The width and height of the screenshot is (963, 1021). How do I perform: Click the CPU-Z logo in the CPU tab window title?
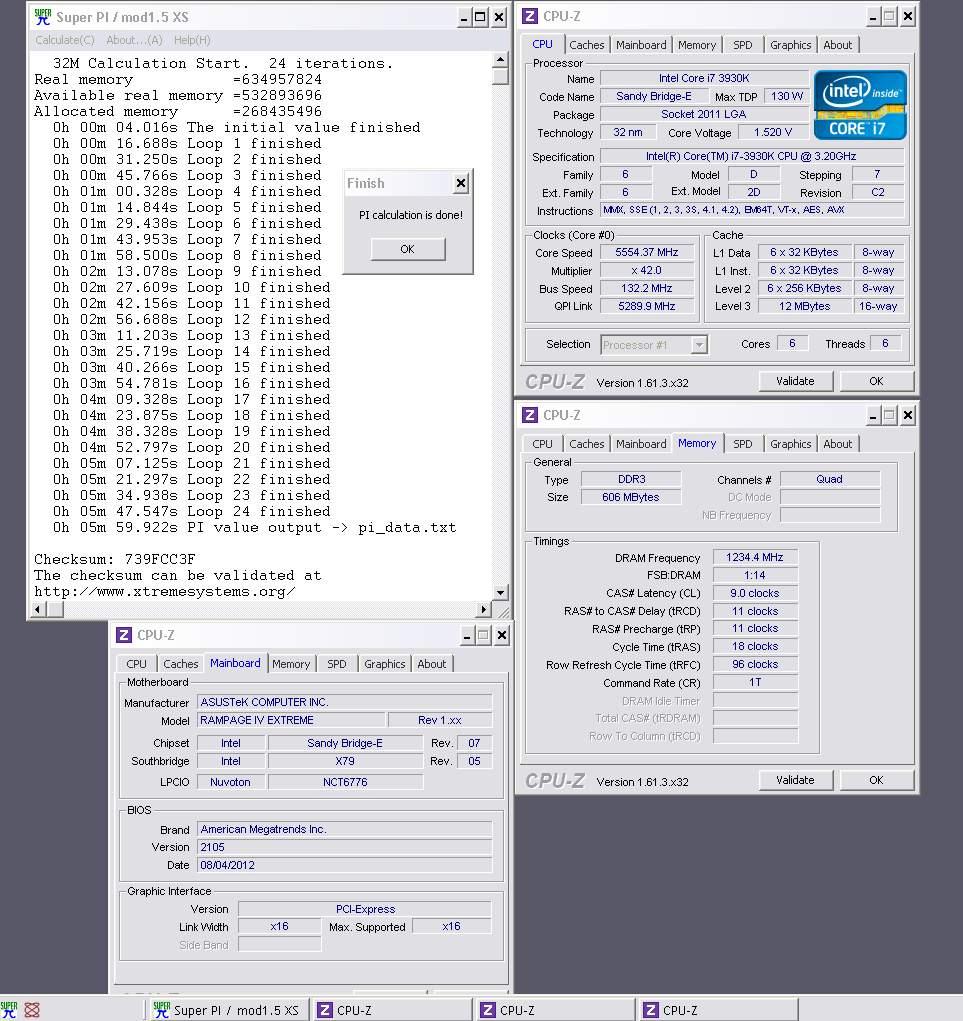[x=530, y=16]
